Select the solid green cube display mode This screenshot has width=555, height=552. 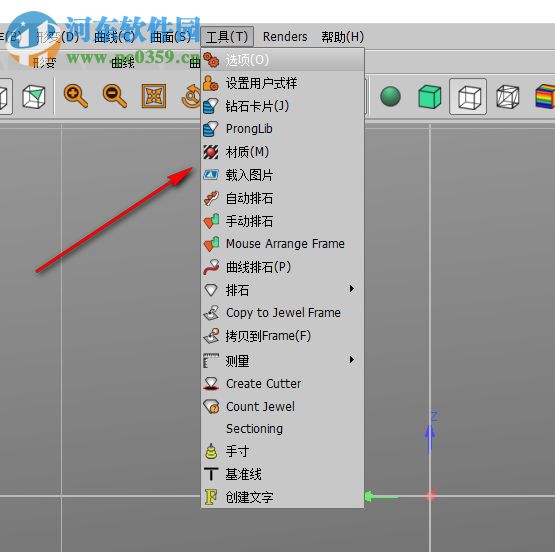(x=429, y=96)
